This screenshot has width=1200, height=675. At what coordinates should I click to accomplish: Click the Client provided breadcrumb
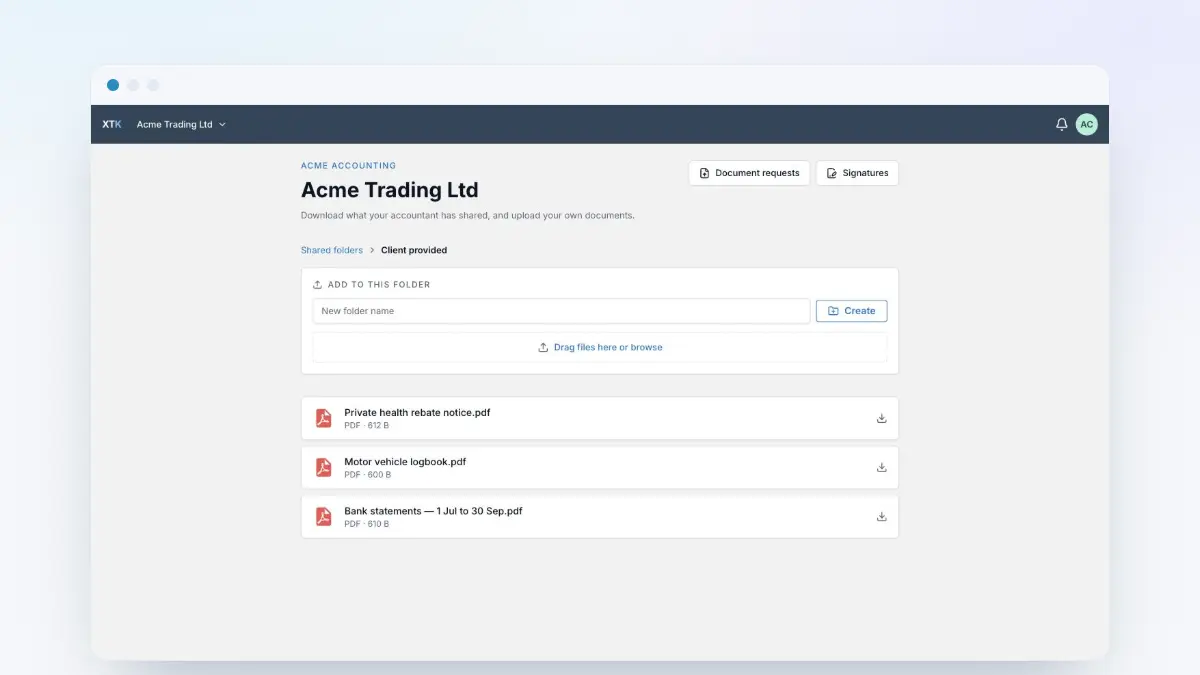(414, 250)
